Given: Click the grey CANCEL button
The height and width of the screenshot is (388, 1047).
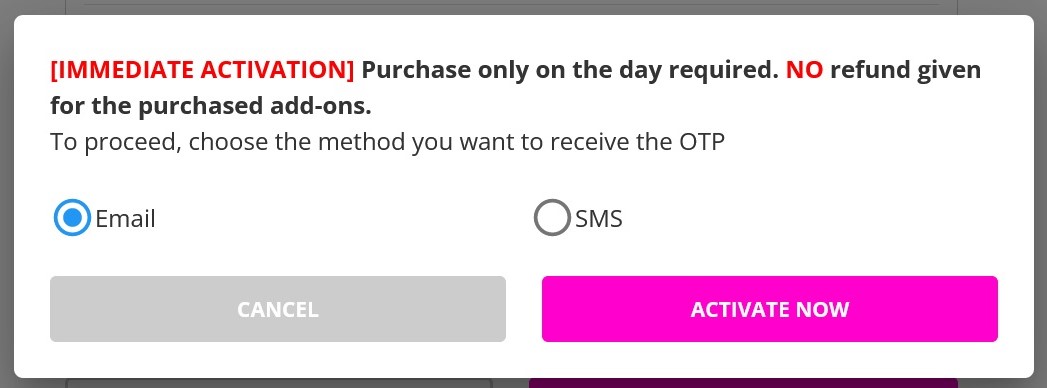Looking at the screenshot, I should 278,309.
